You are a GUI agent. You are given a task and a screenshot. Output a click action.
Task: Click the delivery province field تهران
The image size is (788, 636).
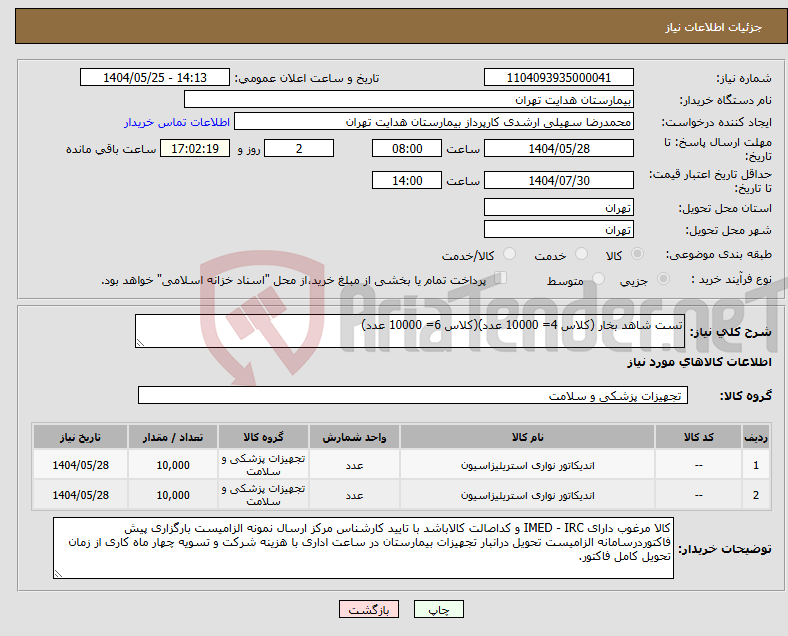coord(559,207)
